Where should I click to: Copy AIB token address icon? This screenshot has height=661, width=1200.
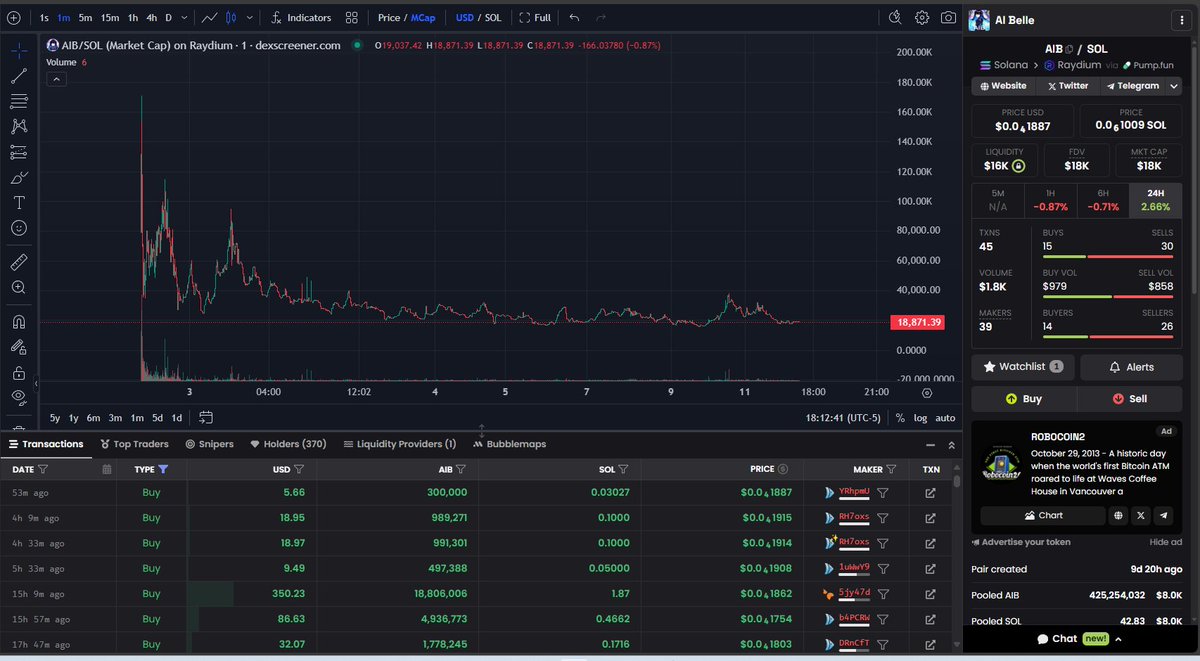click(1069, 49)
